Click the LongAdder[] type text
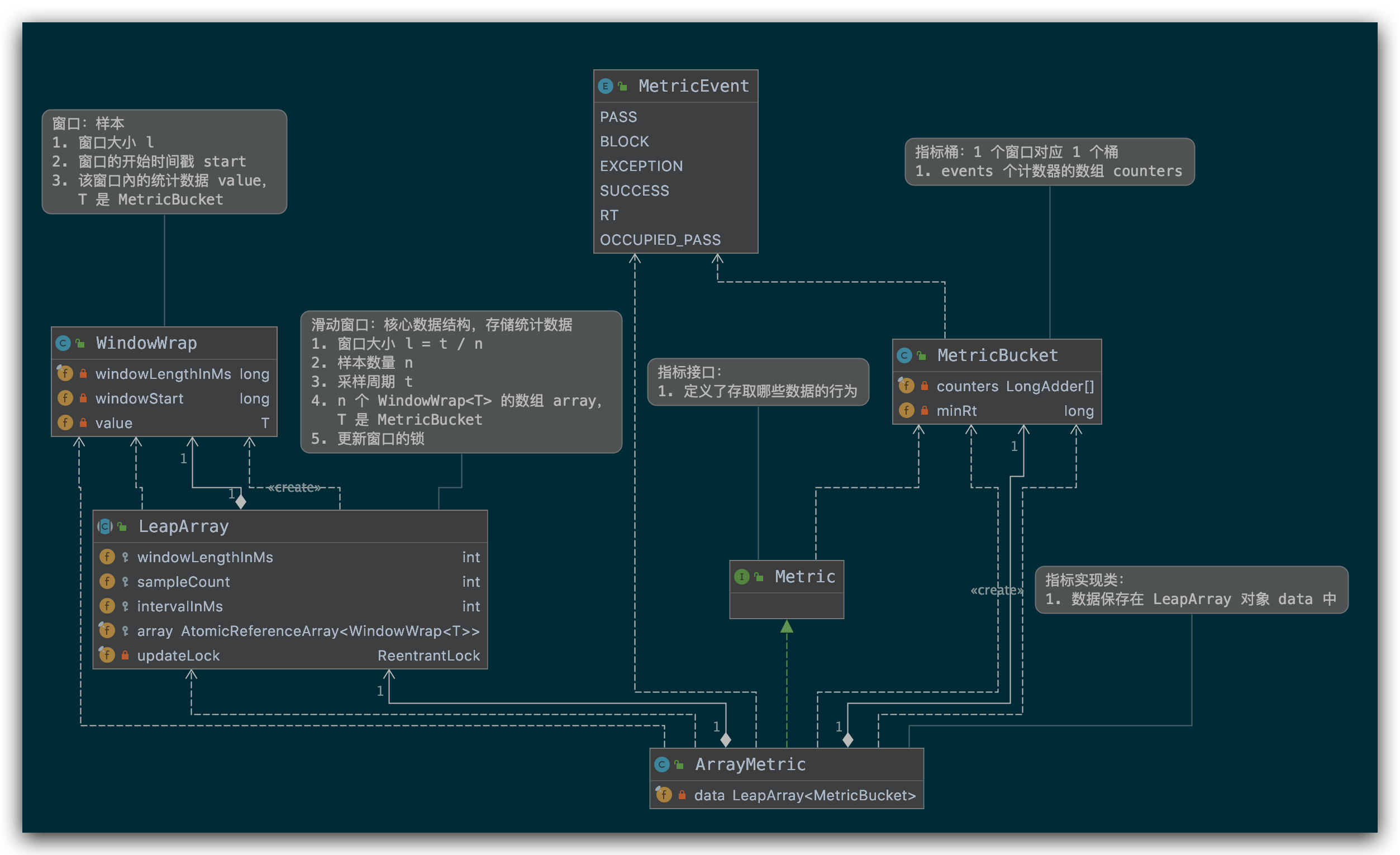The width and height of the screenshot is (1400, 855). (x=1050, y=387)
